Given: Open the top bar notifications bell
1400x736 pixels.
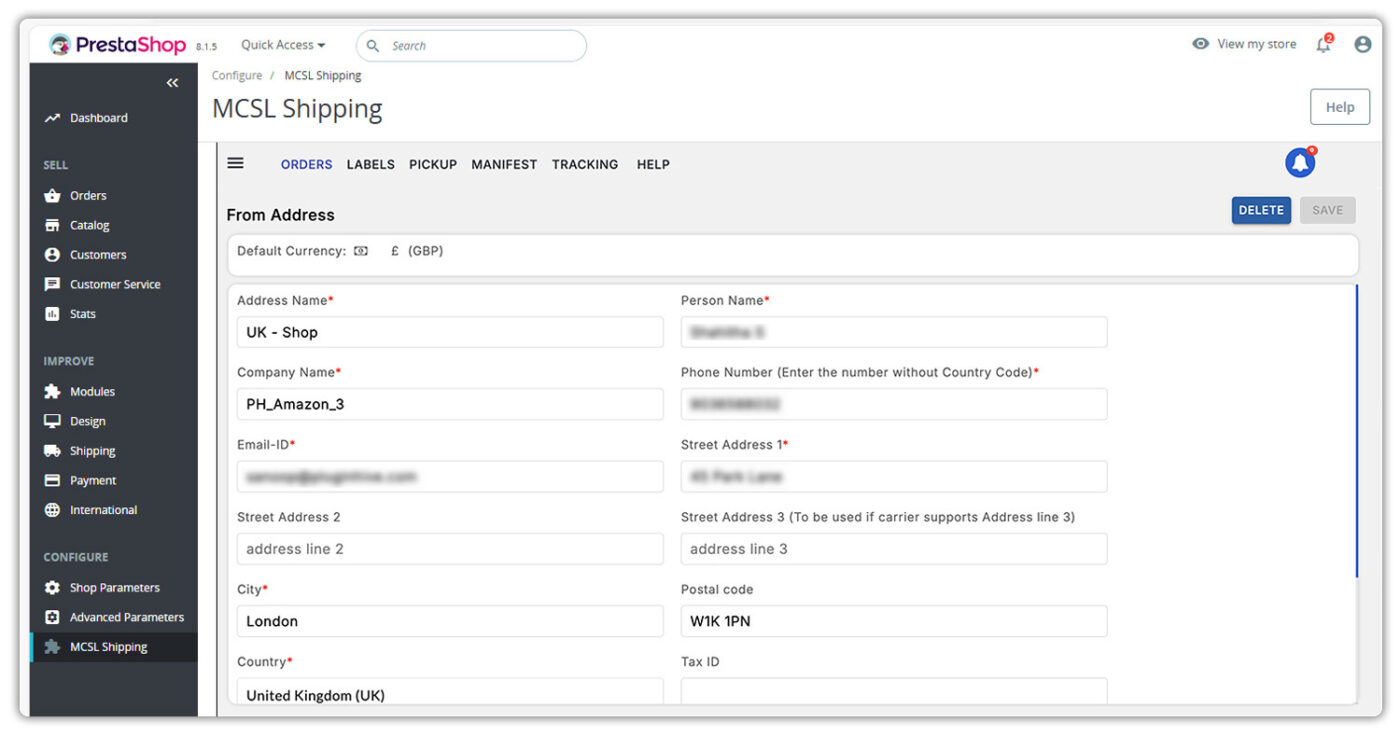Looking at the screenshot, I should pos(1324,44).
